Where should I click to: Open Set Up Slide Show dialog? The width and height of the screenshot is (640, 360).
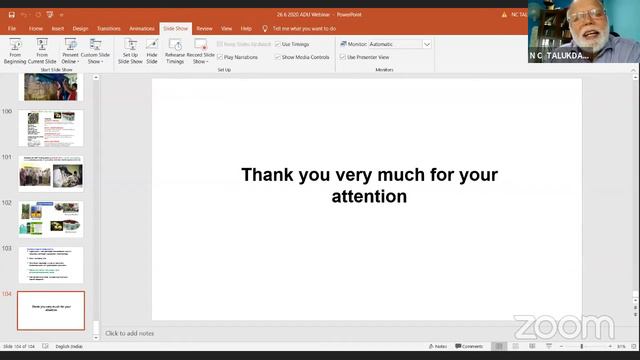pyautogui.click(x=130, y=51)
